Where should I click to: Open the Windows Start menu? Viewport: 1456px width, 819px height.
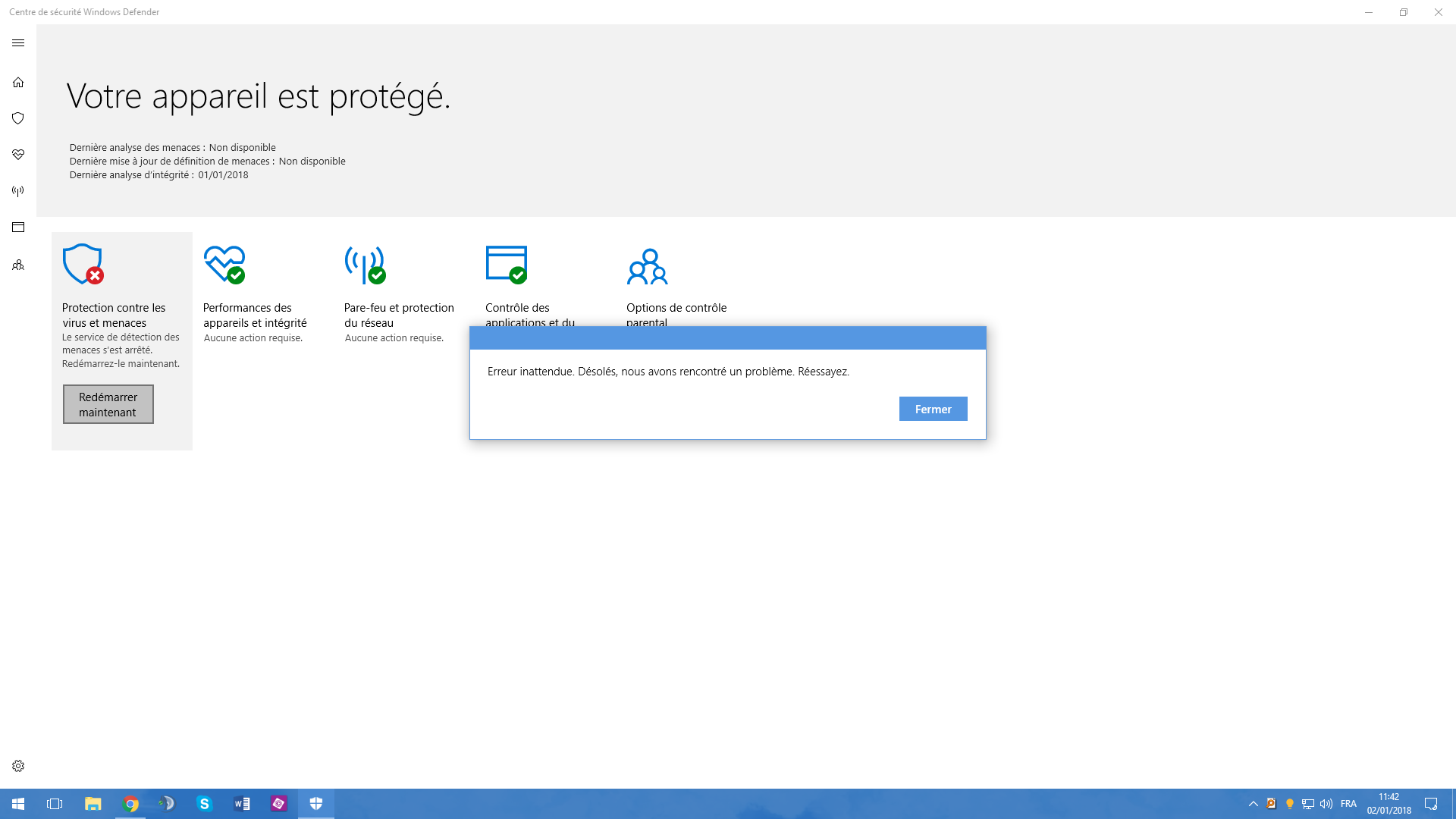click(18, 804)
